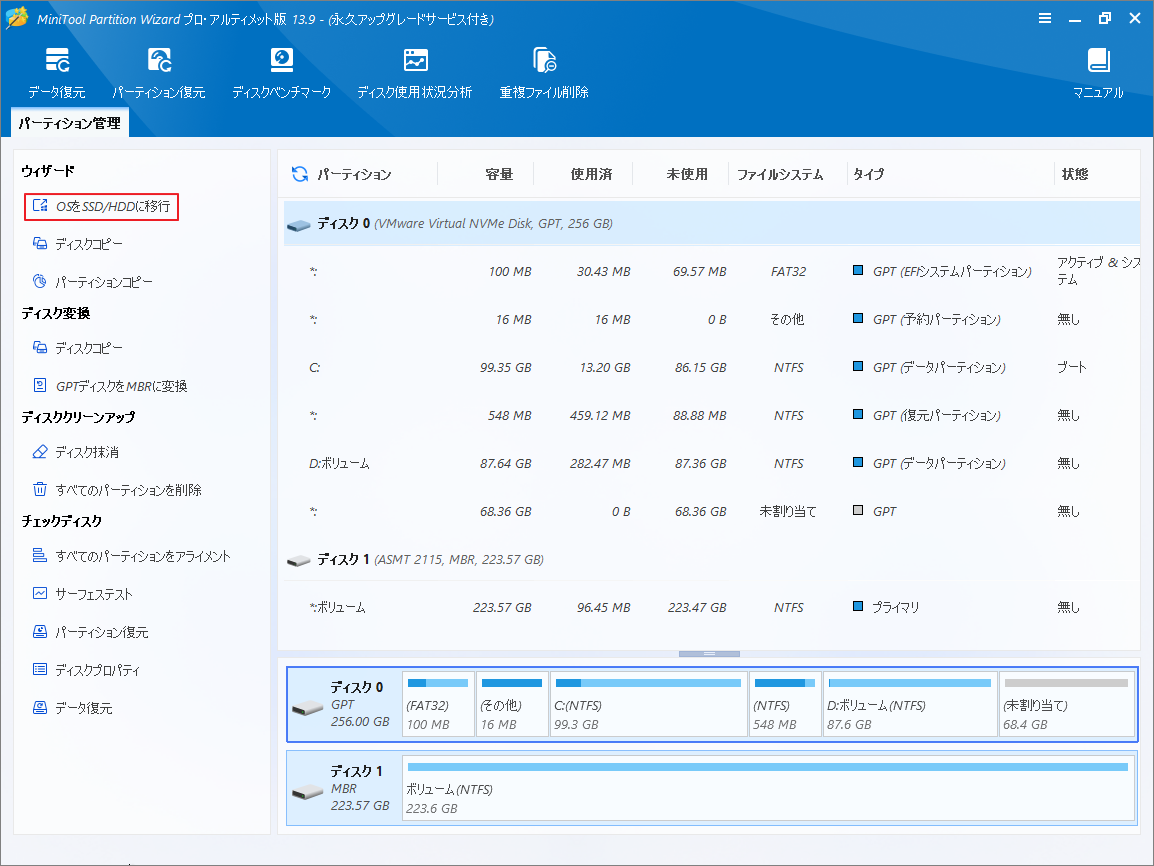Click the C:(NTFS) 99.3 GB block
Image resolution: width=1154 pixels, height=866 pixels.
pos(648,704)
